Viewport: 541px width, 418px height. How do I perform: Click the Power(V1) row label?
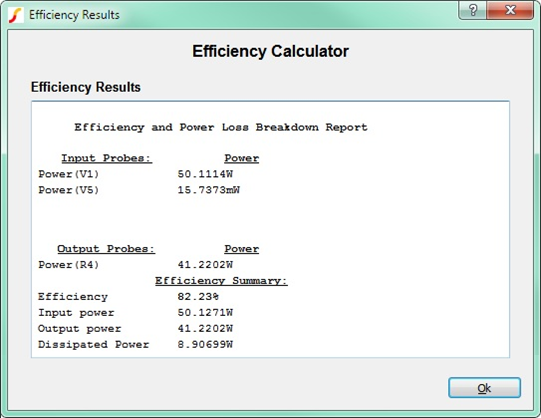(x=69, y=174)
